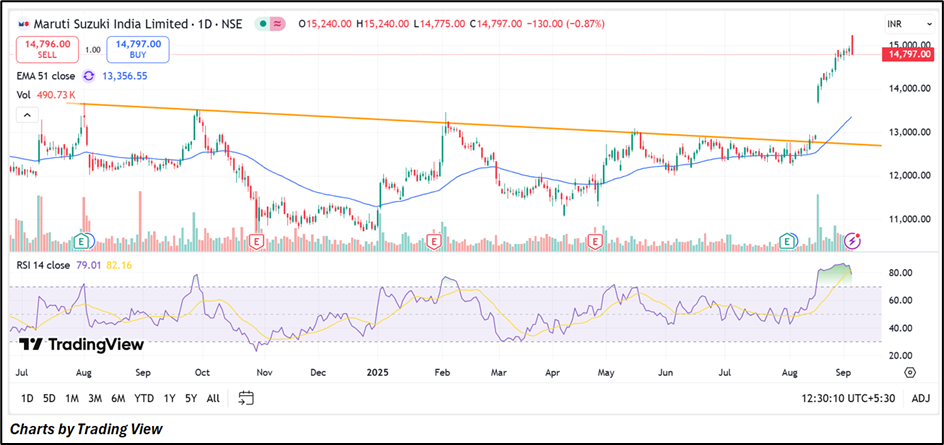The height and width of the screenshot is (445, 944).
Task: Click the purple refresh icon beside EMA 51
Action: [x=88, y=76]
